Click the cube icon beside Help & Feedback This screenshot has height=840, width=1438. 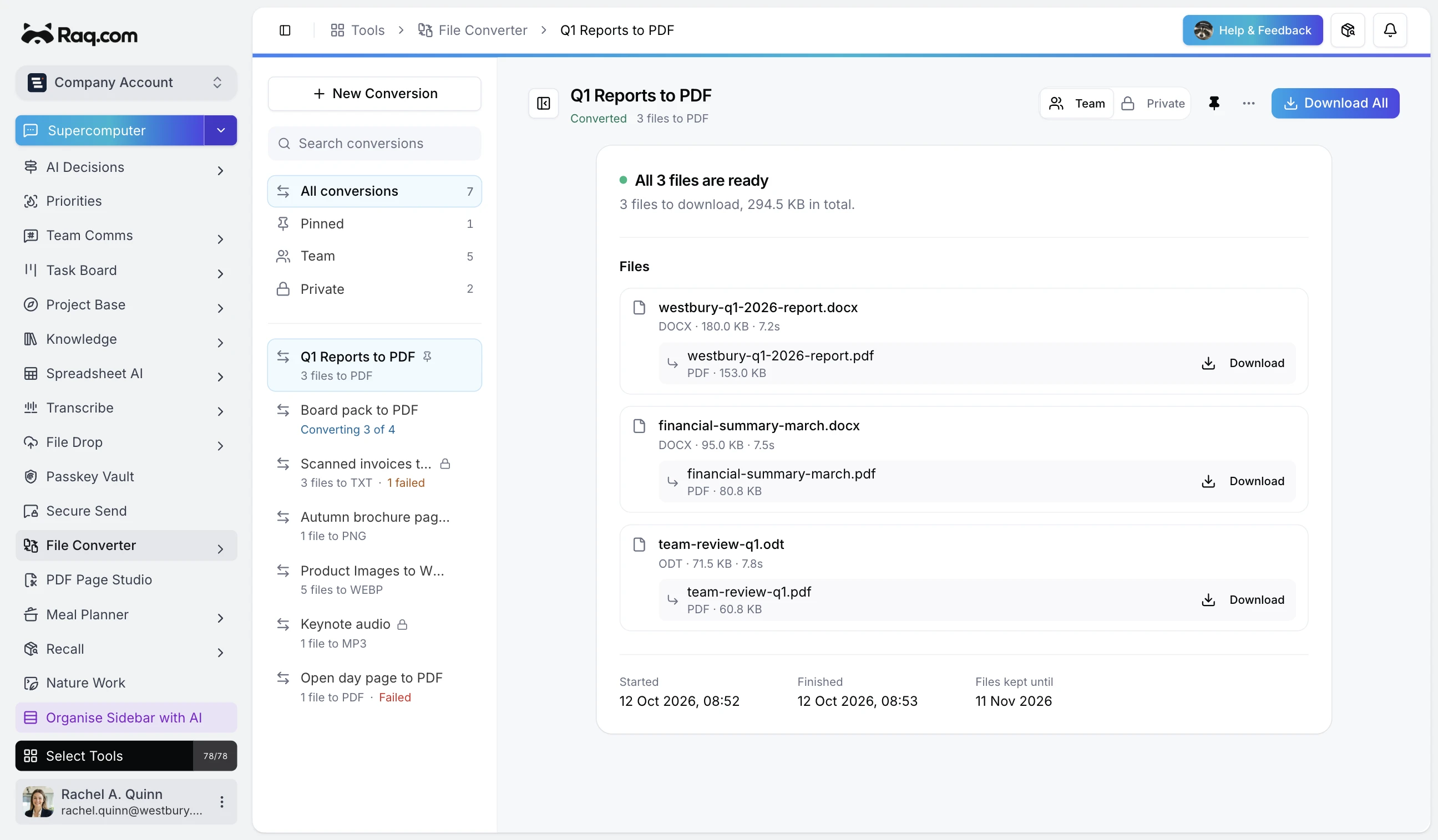tap(1348, 30)
